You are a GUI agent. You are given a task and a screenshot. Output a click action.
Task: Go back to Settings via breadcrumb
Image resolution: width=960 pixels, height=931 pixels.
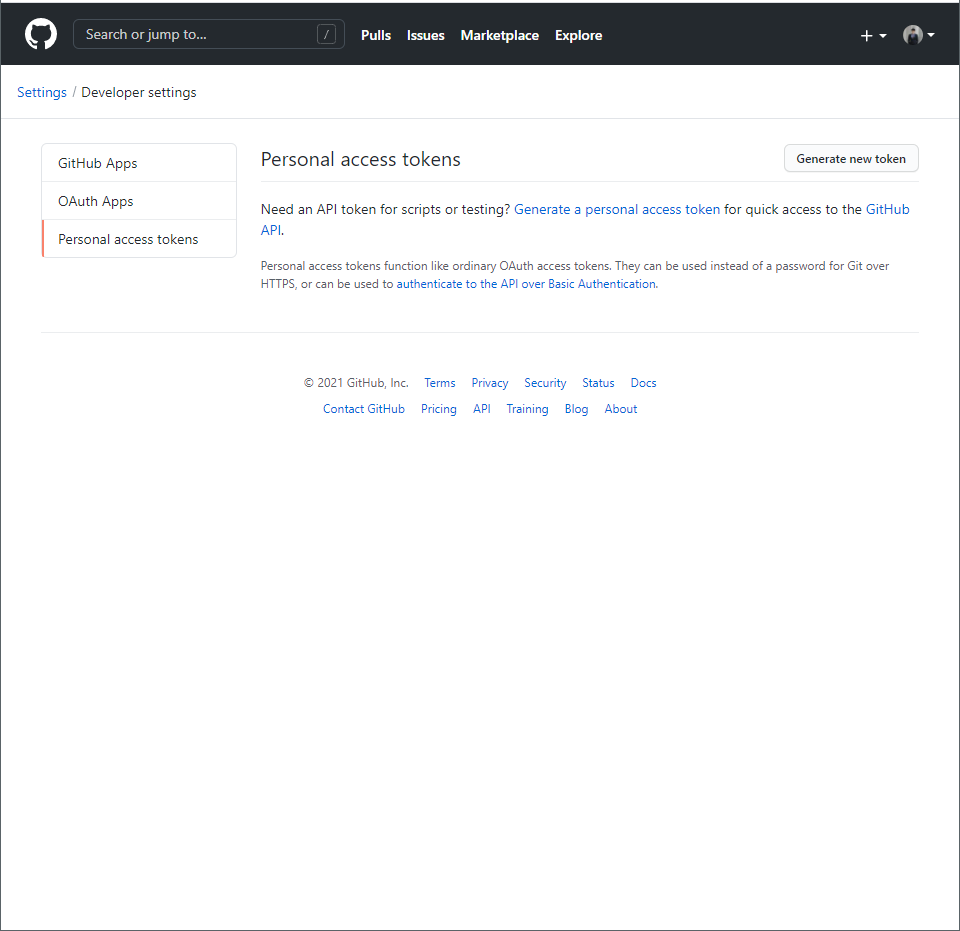pos(42,92)
